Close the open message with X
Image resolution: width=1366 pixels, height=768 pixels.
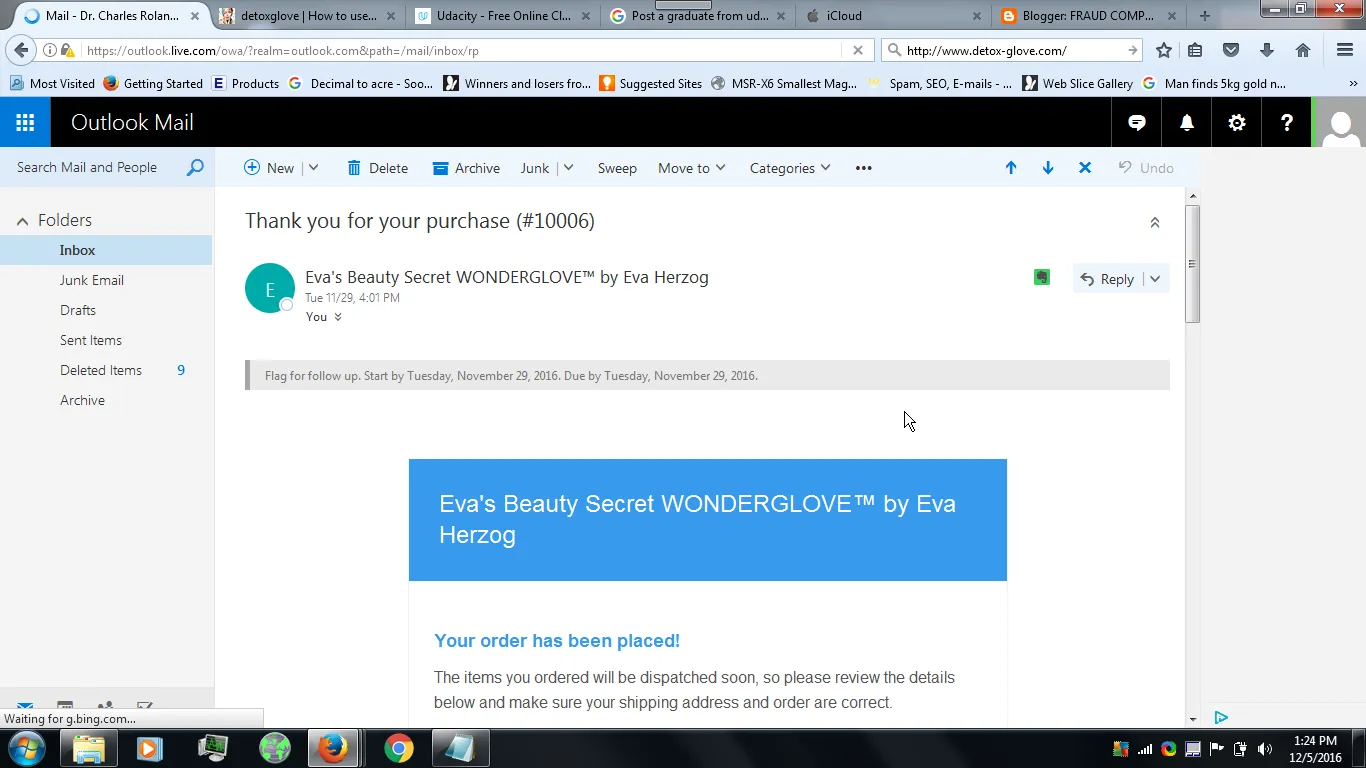1085,168
